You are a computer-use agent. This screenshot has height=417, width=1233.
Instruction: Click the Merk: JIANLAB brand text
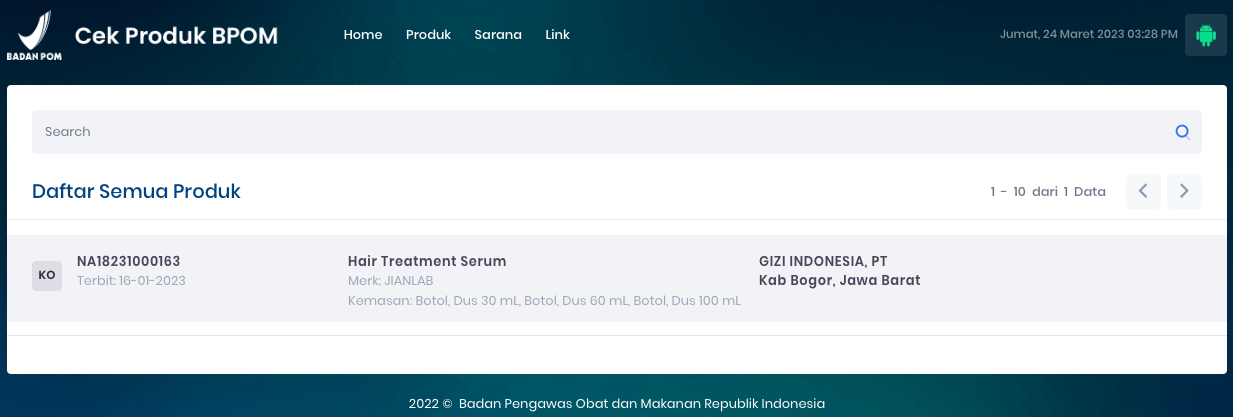[x=390, y=281]
